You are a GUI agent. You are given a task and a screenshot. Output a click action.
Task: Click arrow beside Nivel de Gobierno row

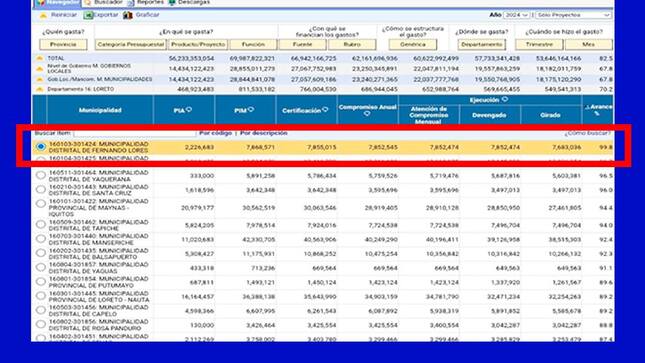click(x=39, y=69)
